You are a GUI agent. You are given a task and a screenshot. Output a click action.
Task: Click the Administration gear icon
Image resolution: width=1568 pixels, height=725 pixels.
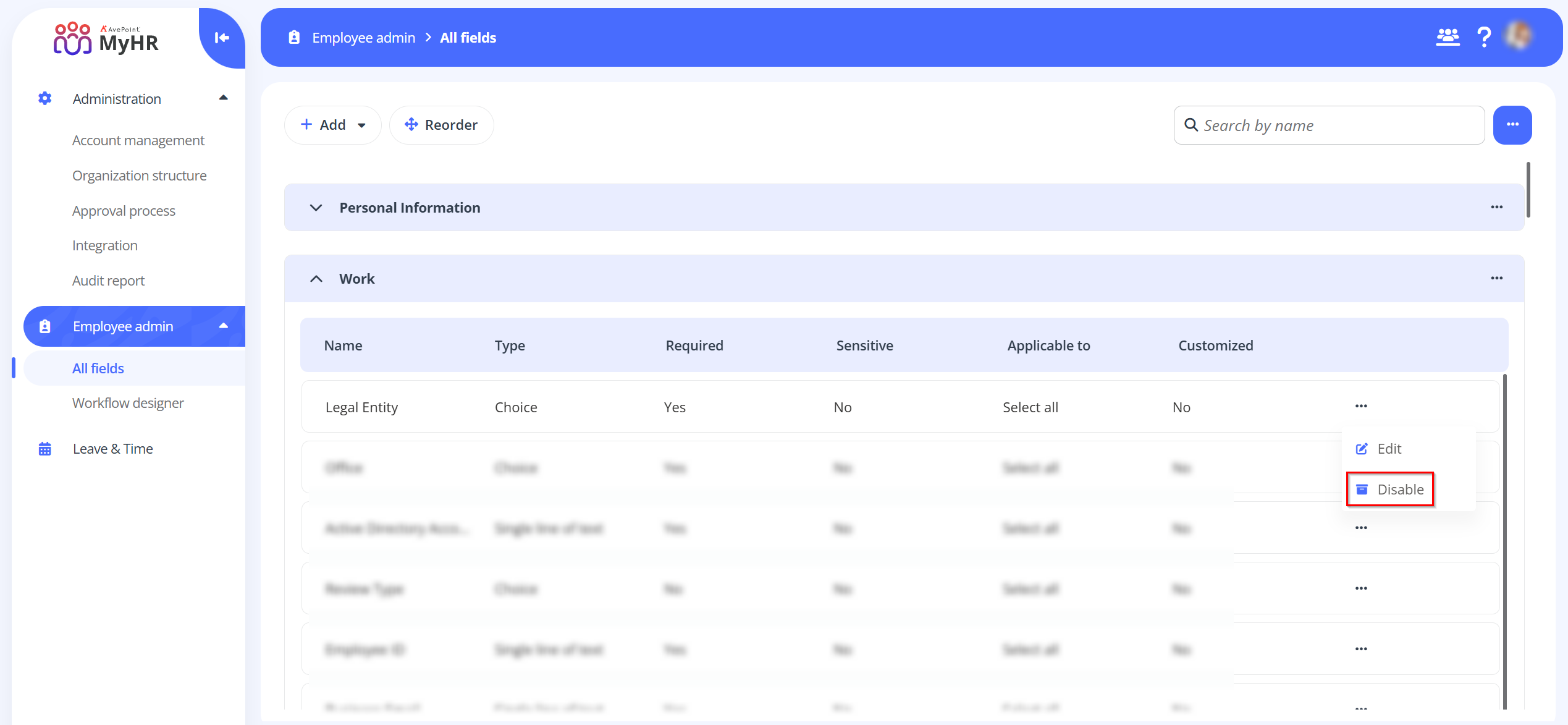(44, 98)
